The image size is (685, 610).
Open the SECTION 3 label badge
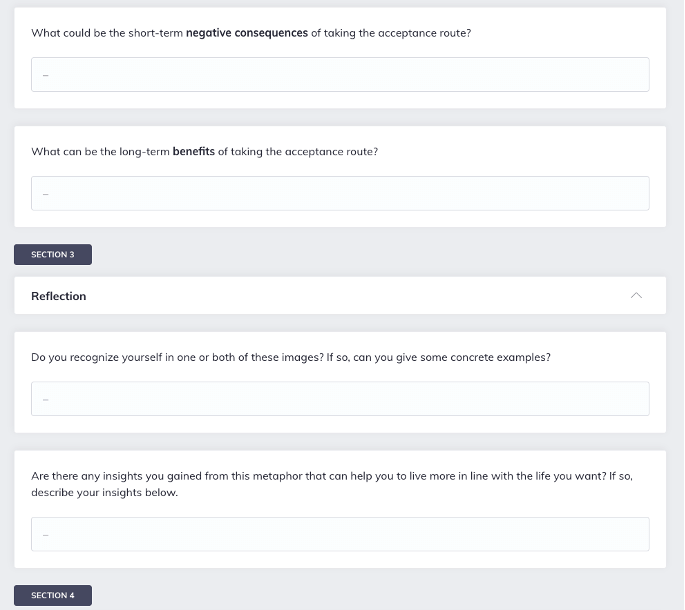point(53,254)
